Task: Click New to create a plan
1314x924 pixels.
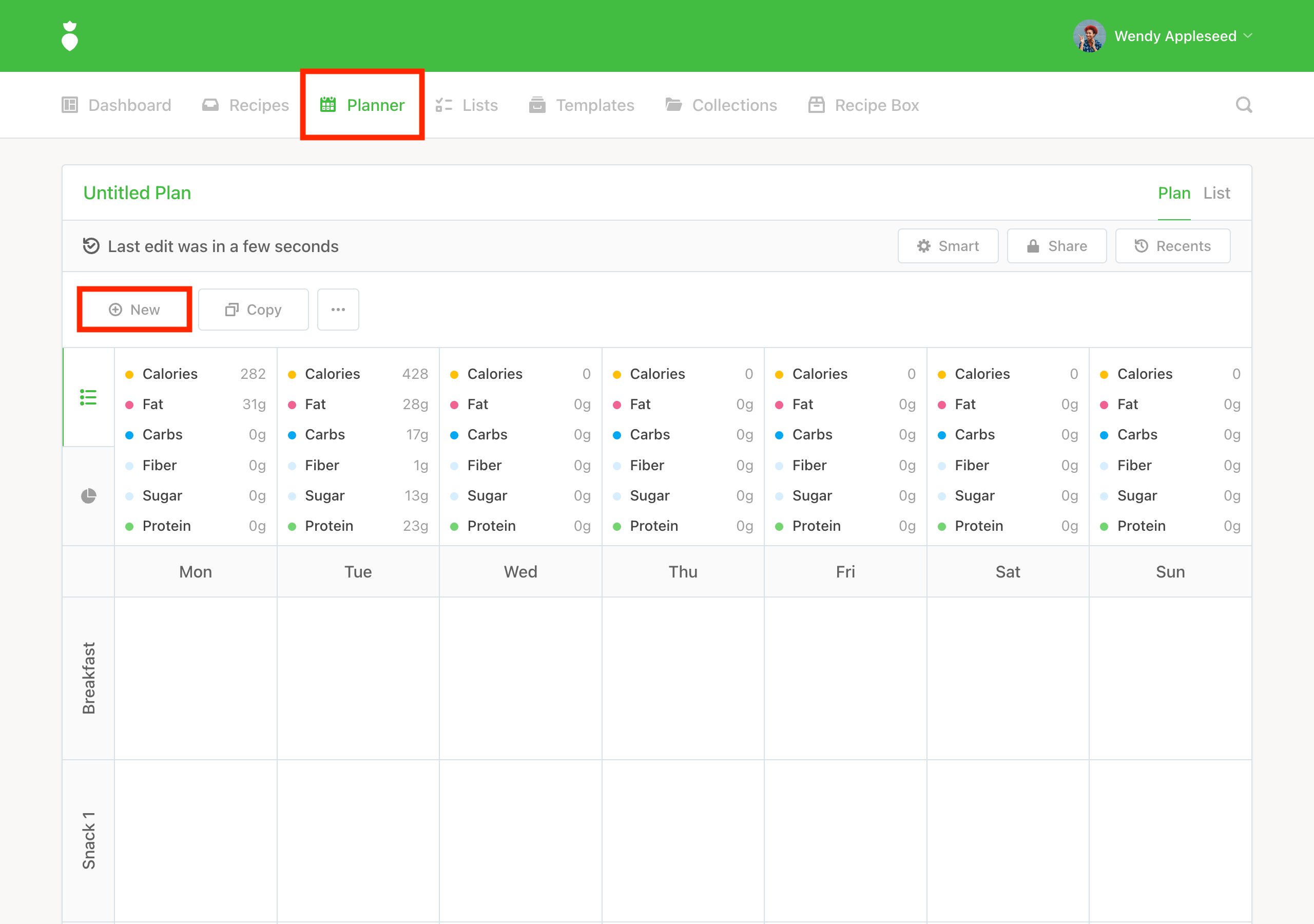Action: point(134,310)
